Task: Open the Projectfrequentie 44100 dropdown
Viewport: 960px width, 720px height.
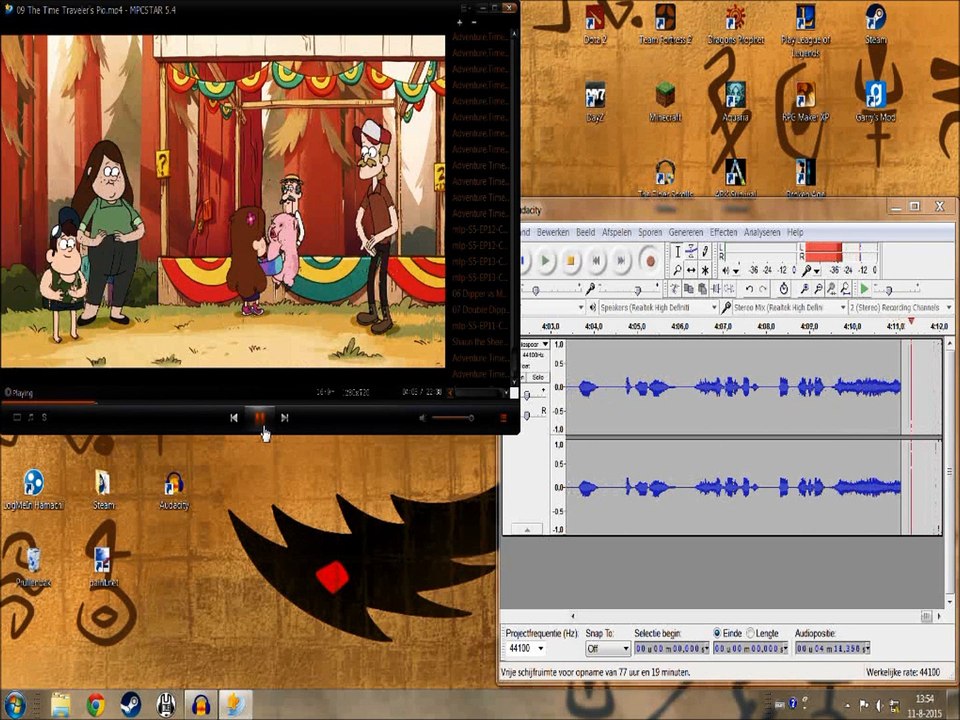Action: tap(526, 648)
